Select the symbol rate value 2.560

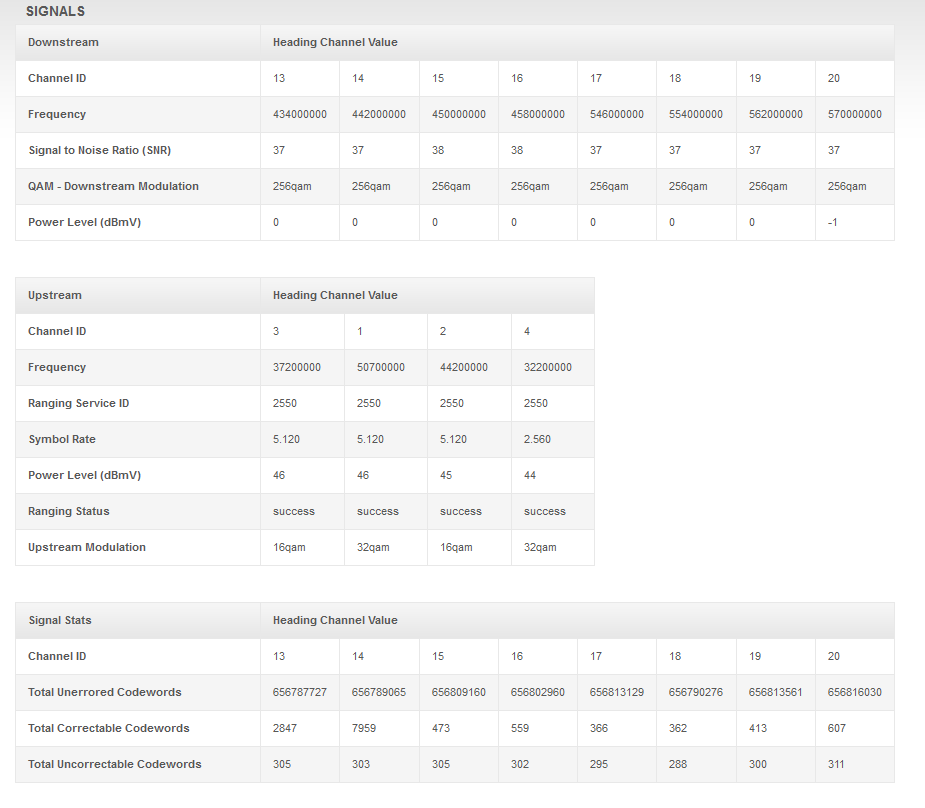click(537, 439)
